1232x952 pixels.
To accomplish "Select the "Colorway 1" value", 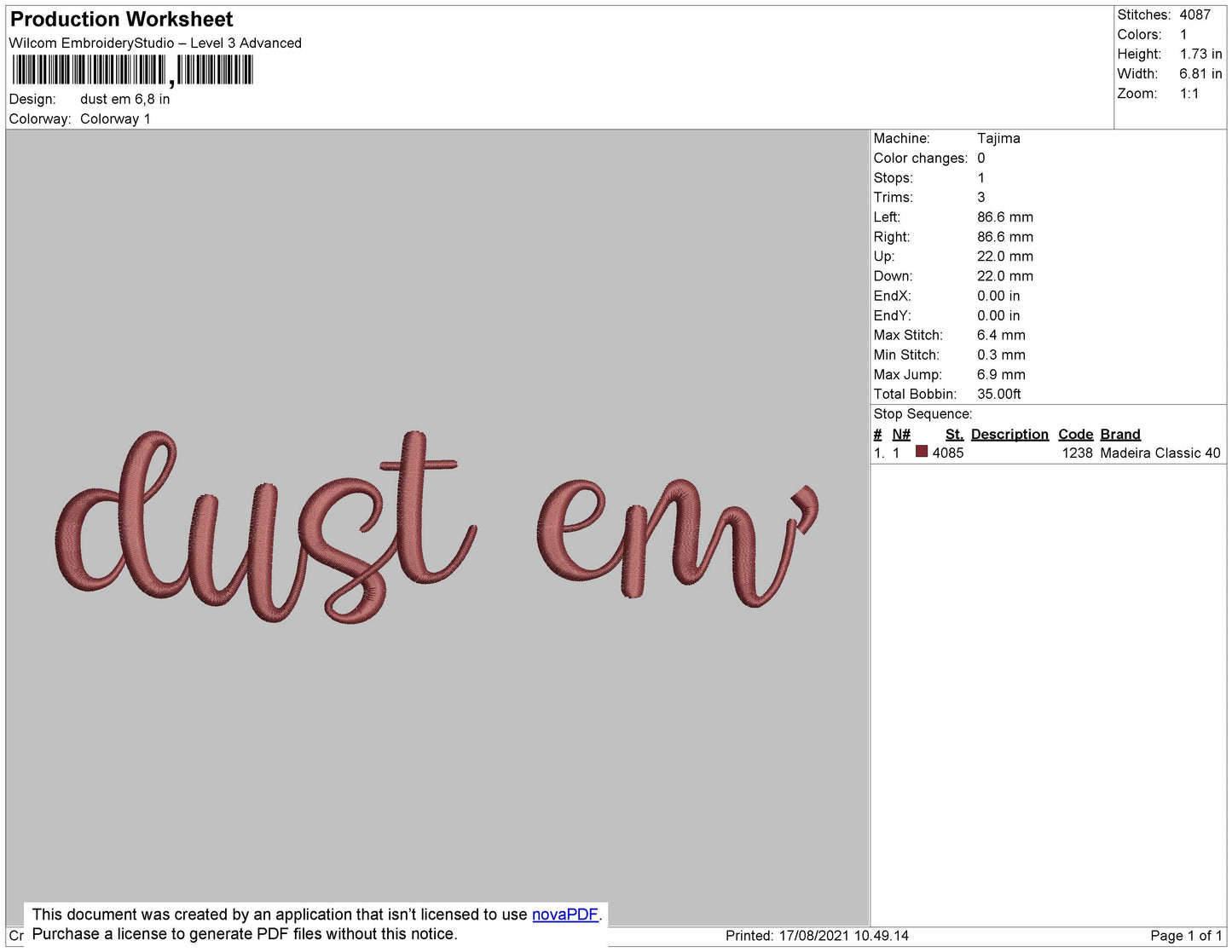I will [x=115, y=119].
